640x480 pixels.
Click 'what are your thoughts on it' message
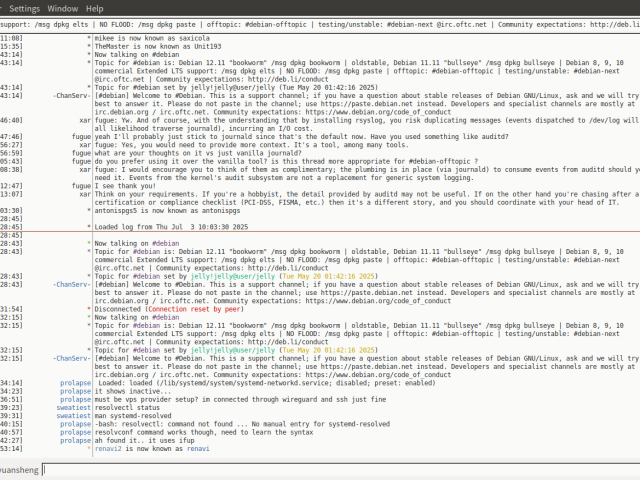tap(198, 153)
